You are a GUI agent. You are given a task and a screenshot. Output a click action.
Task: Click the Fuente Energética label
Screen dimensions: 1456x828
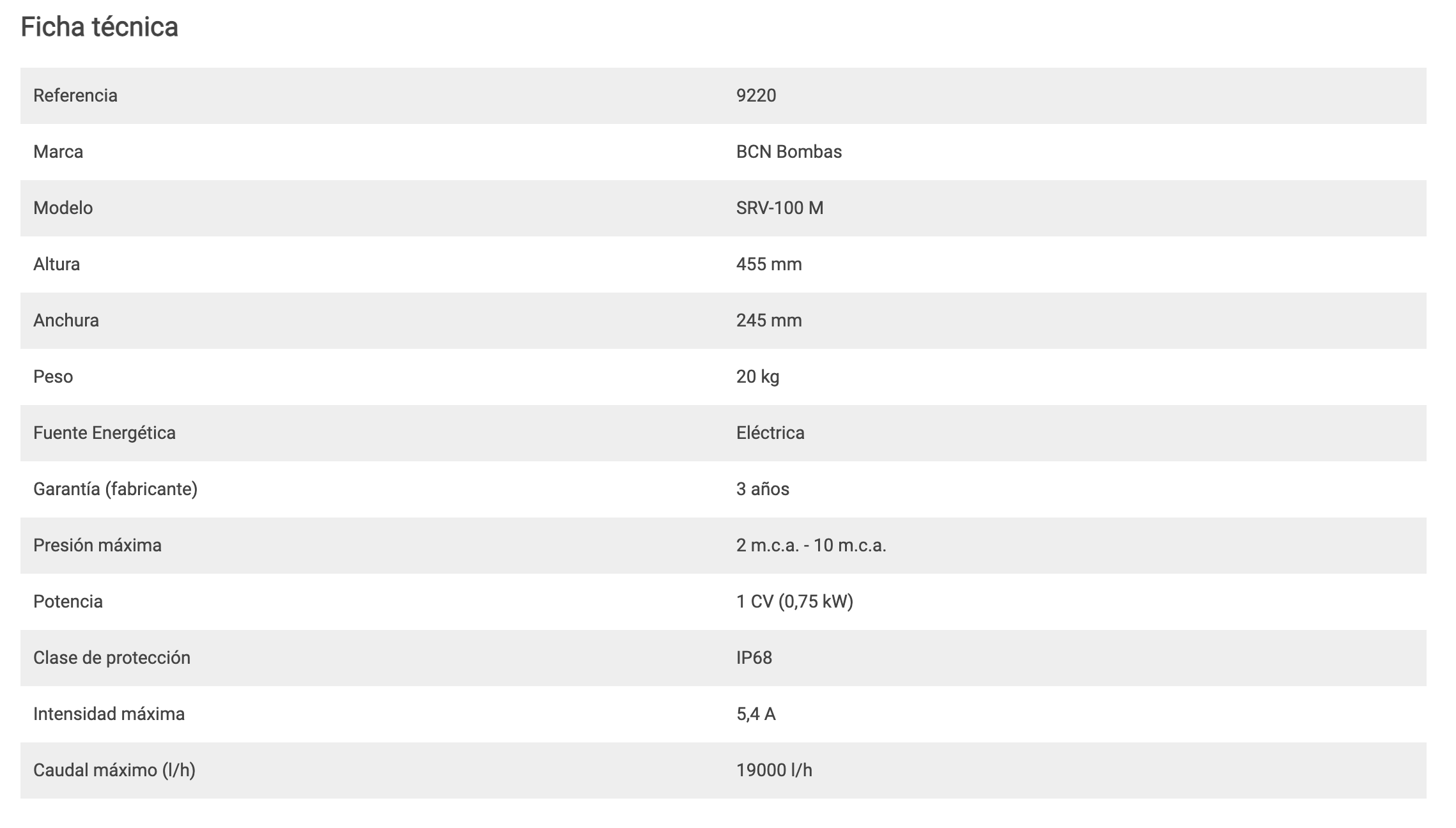click(104, 433)
